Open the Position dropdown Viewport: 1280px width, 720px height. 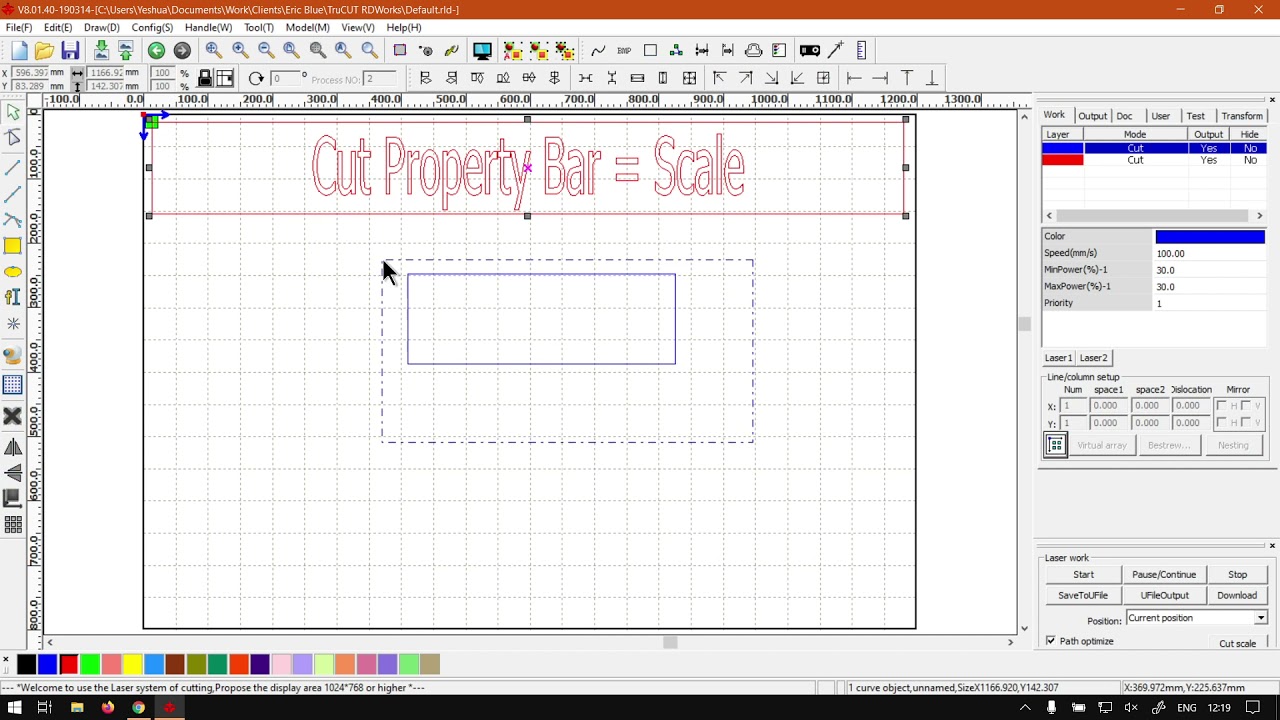[x=1260, y=618]
